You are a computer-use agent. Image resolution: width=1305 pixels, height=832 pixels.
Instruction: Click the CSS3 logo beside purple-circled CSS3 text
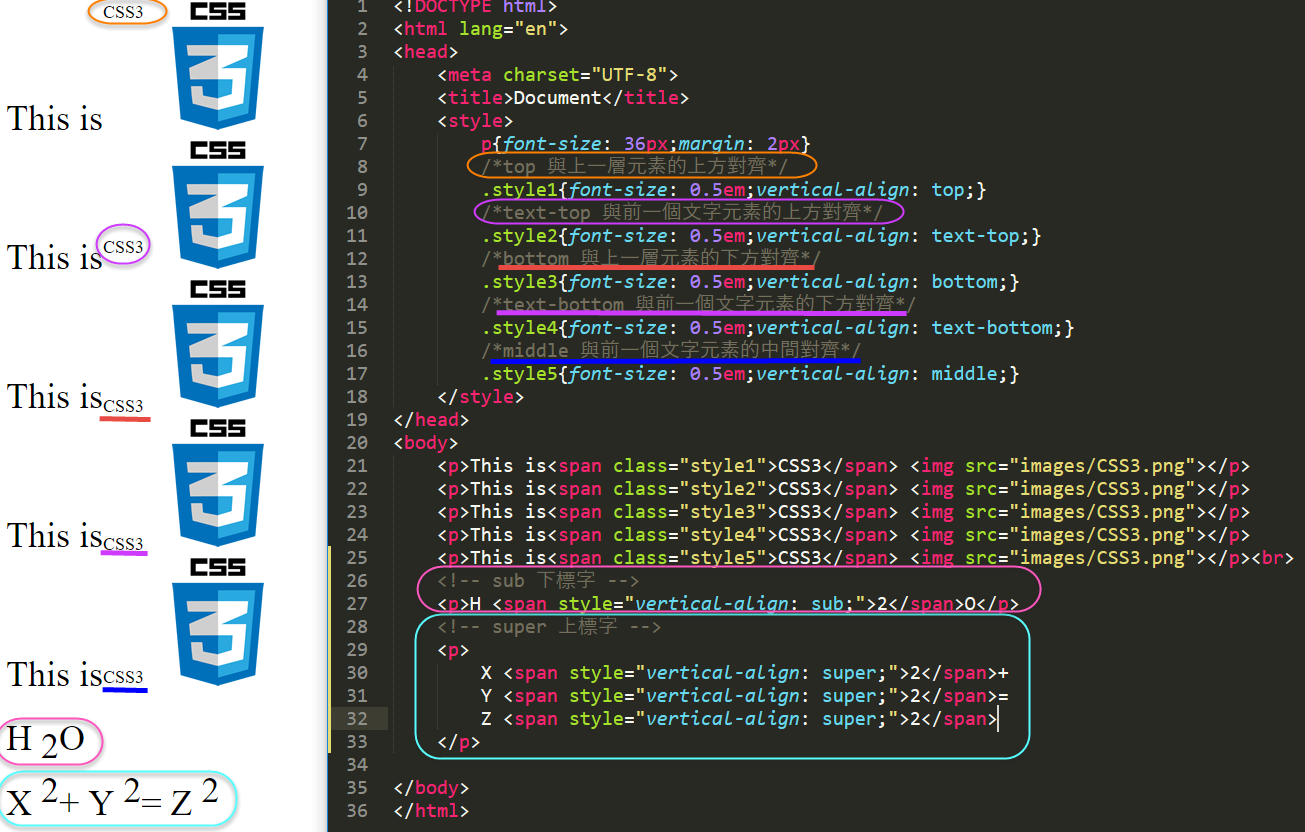point(218,207)
